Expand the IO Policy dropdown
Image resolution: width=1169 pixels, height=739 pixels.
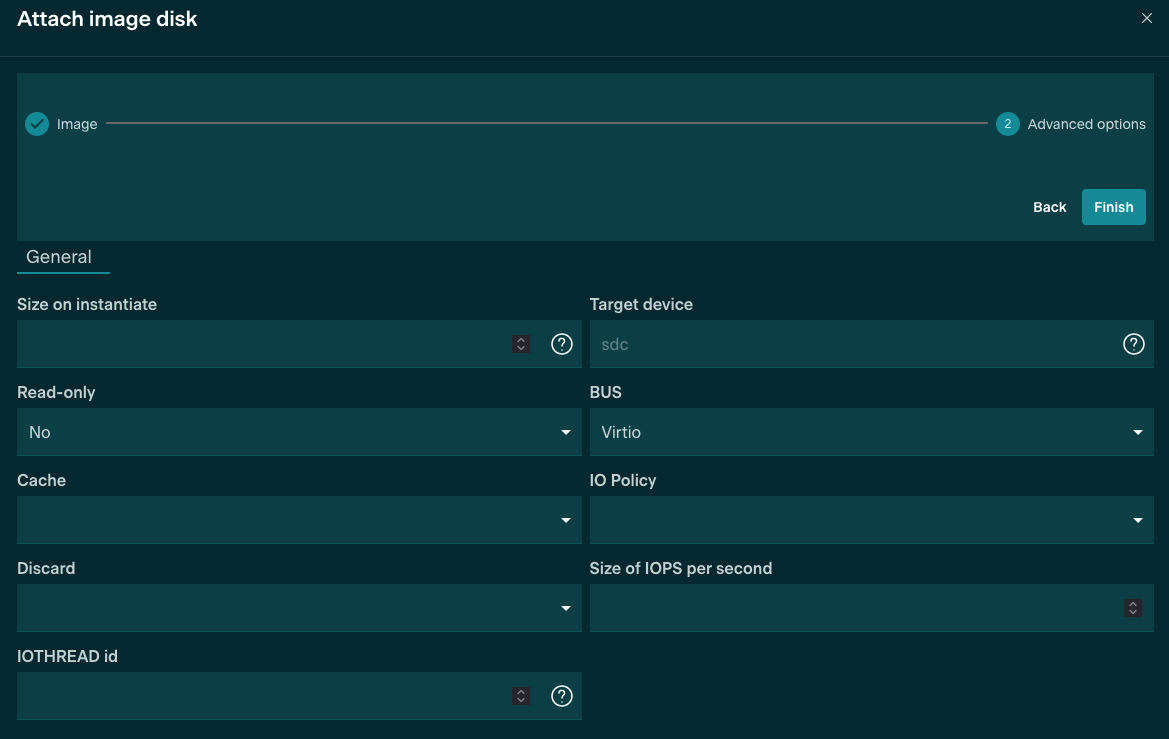870,520
